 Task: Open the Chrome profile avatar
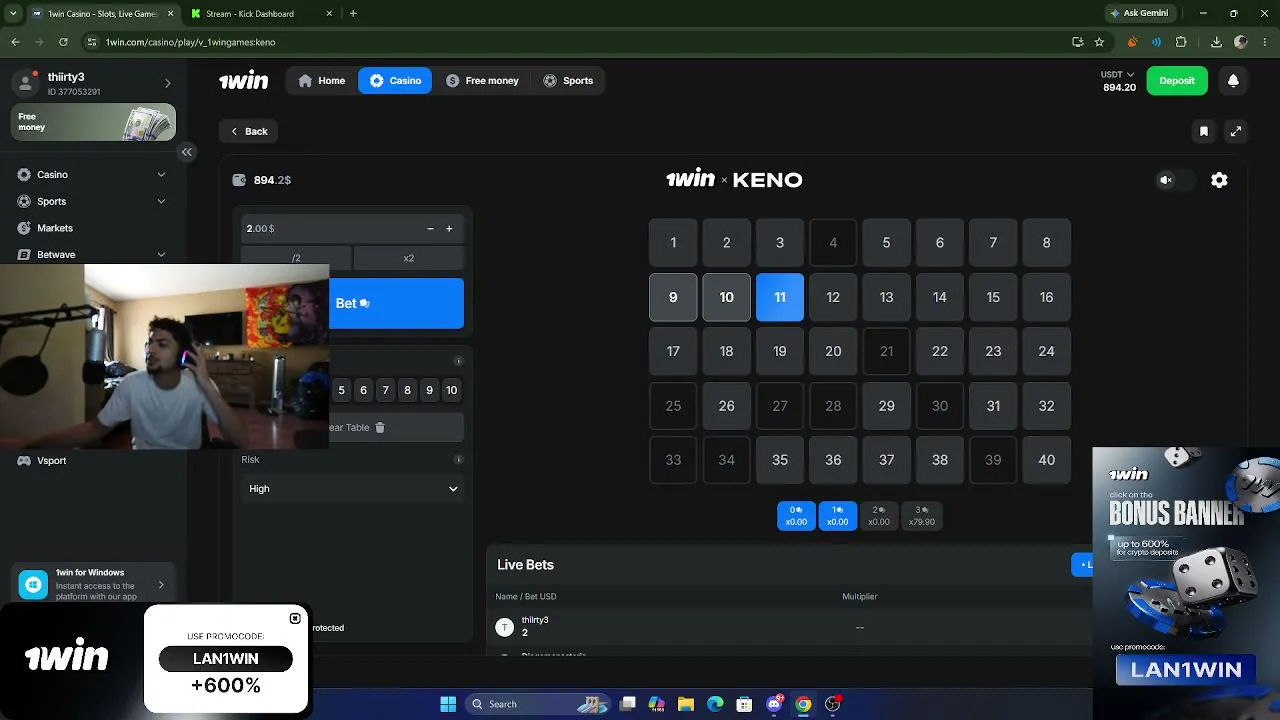point(1241,42)
